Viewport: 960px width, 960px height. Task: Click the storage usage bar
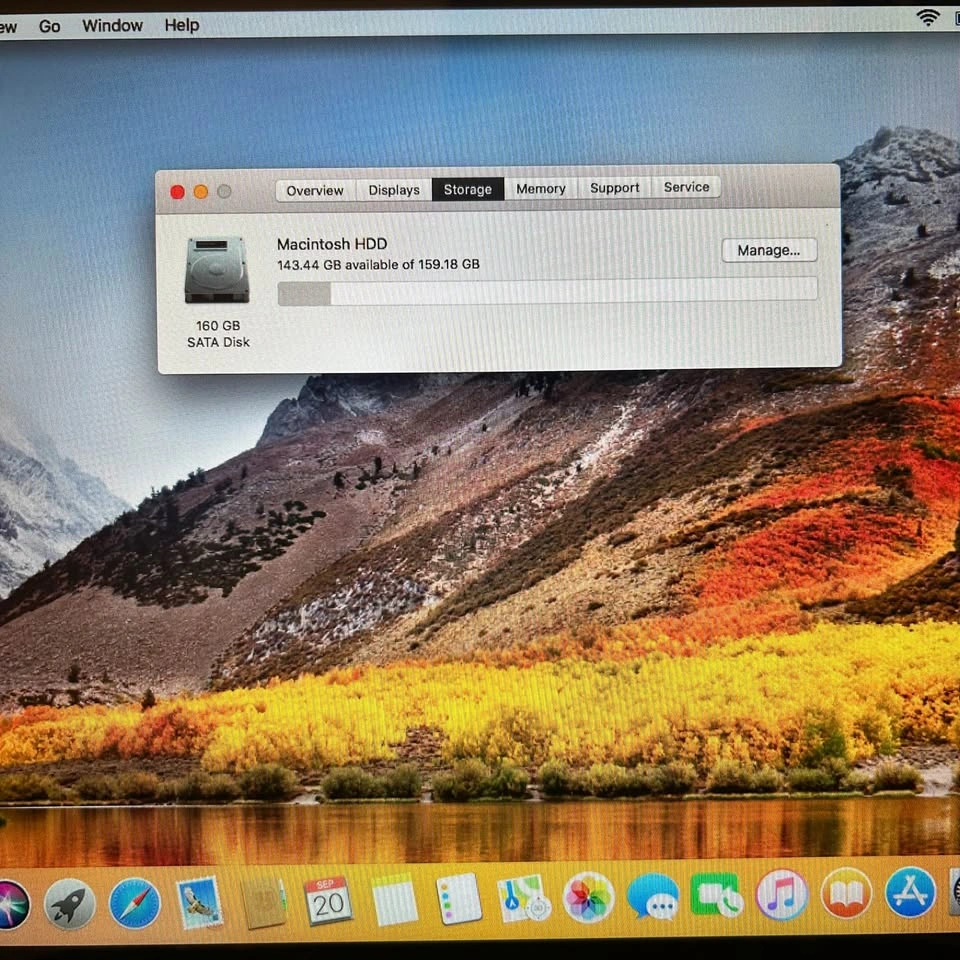pos(547,290)
